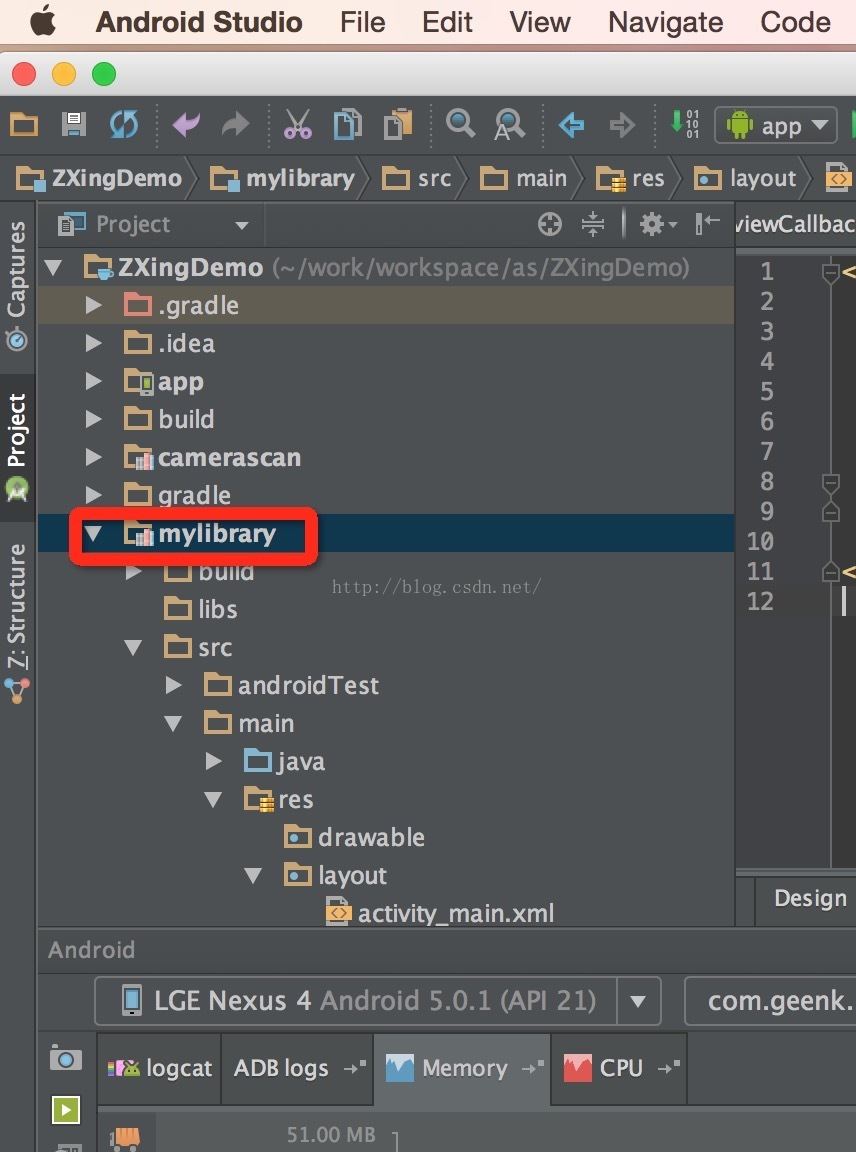The height and width of the screenshot is (1152, 856).
Task: Click layout in the breadcrumb bar
Action: (x=745, y=178)
